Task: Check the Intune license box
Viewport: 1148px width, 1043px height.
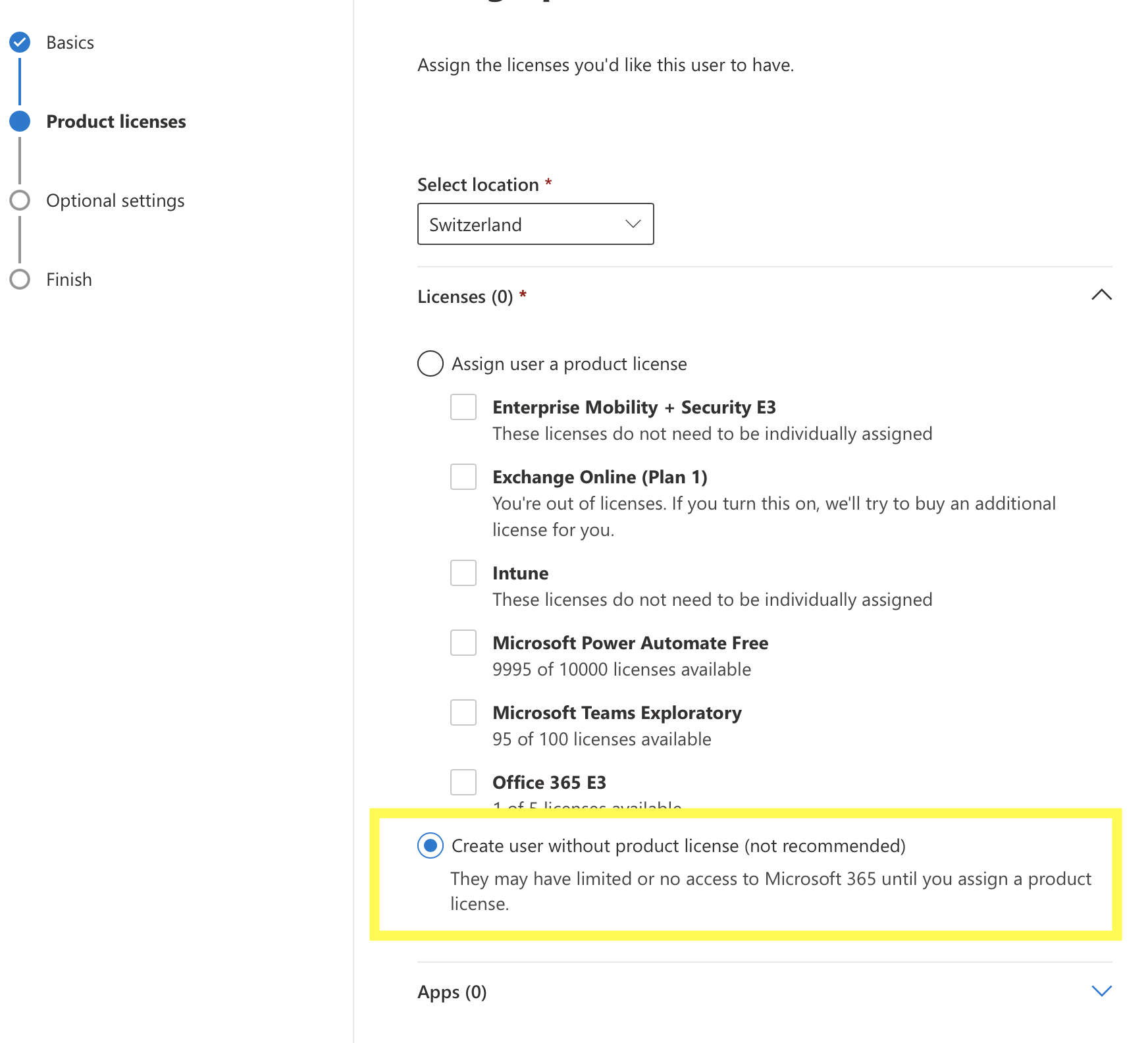Action: pyautogui.click(x=463, y=573)
